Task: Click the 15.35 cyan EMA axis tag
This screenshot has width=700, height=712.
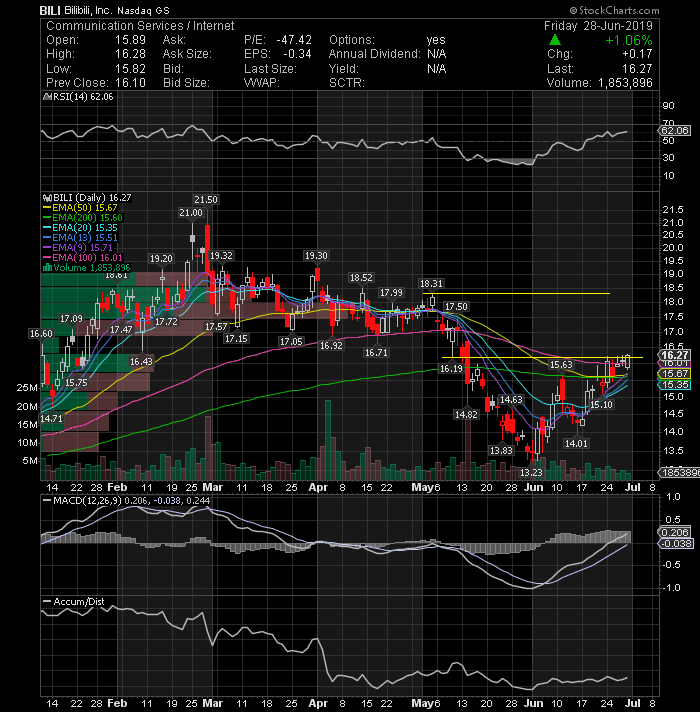Action: pos(675,385)
